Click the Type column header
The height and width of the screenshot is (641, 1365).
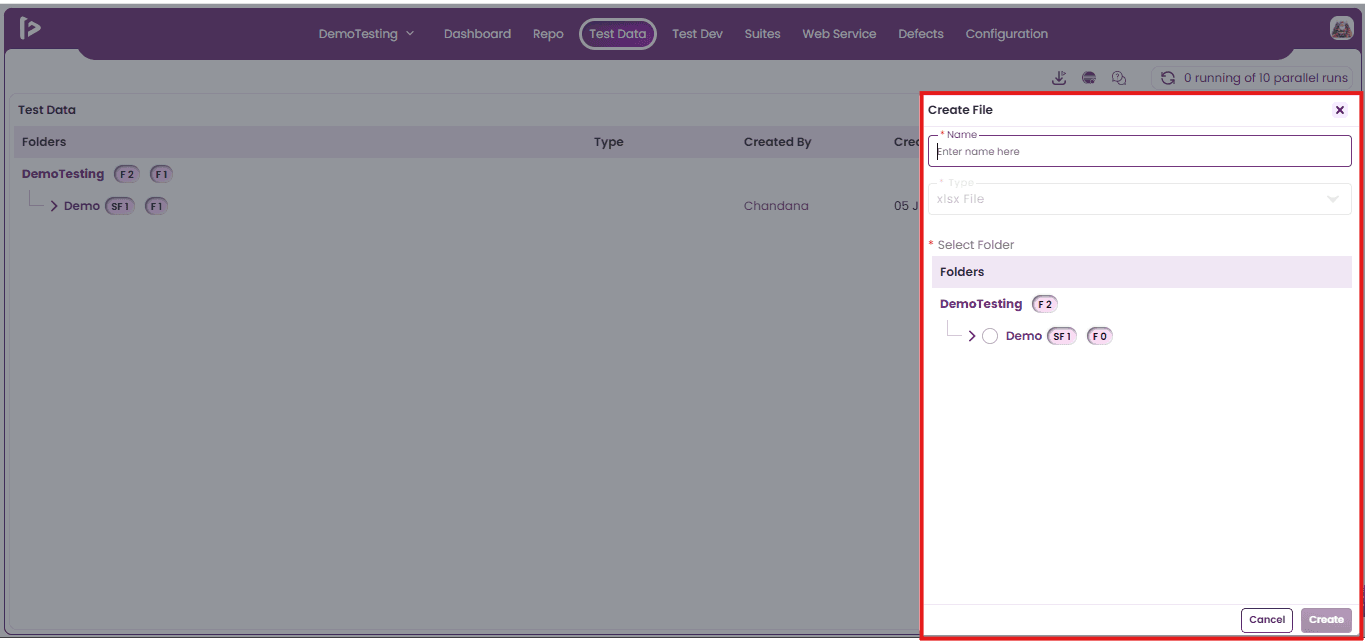click(609, 142)
